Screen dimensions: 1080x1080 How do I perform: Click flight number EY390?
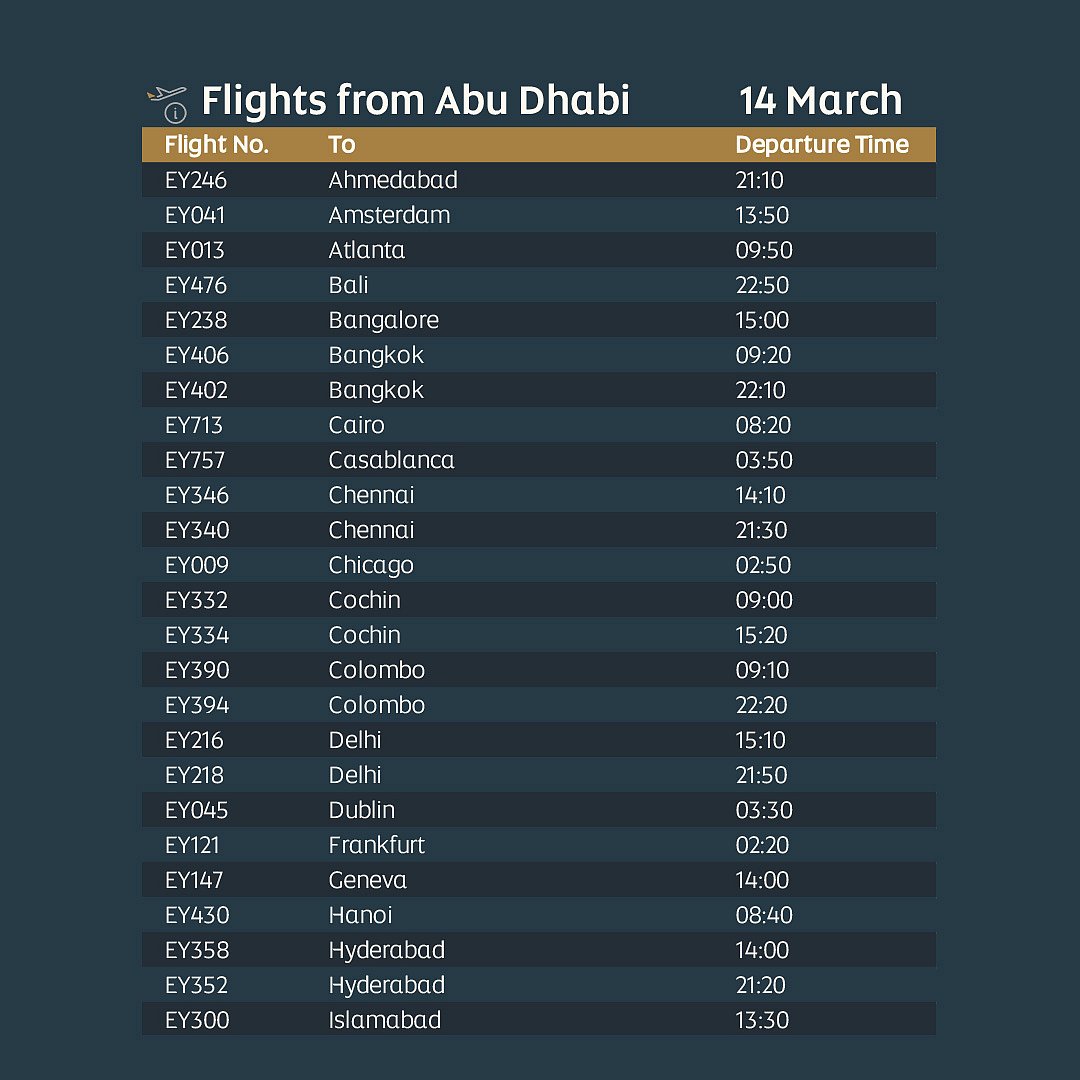[x=197, y=670]
